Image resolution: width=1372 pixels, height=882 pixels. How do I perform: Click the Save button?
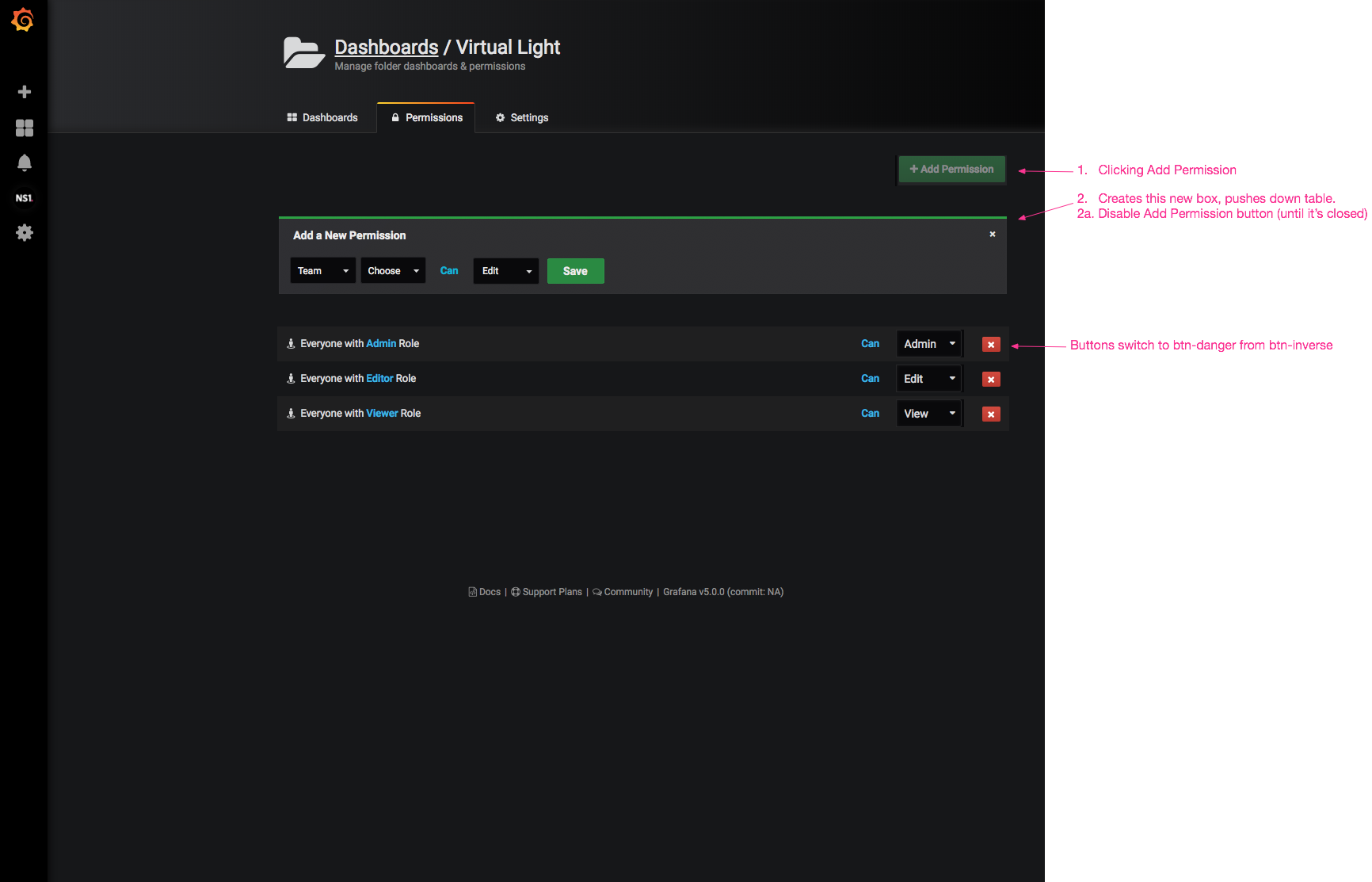click(x=575, y=270)
